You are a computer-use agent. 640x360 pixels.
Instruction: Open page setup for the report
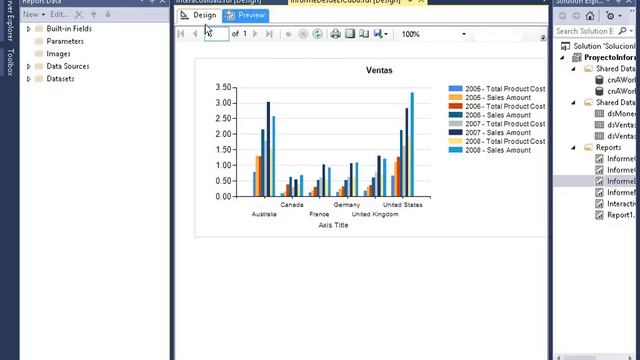pos(364,34)
